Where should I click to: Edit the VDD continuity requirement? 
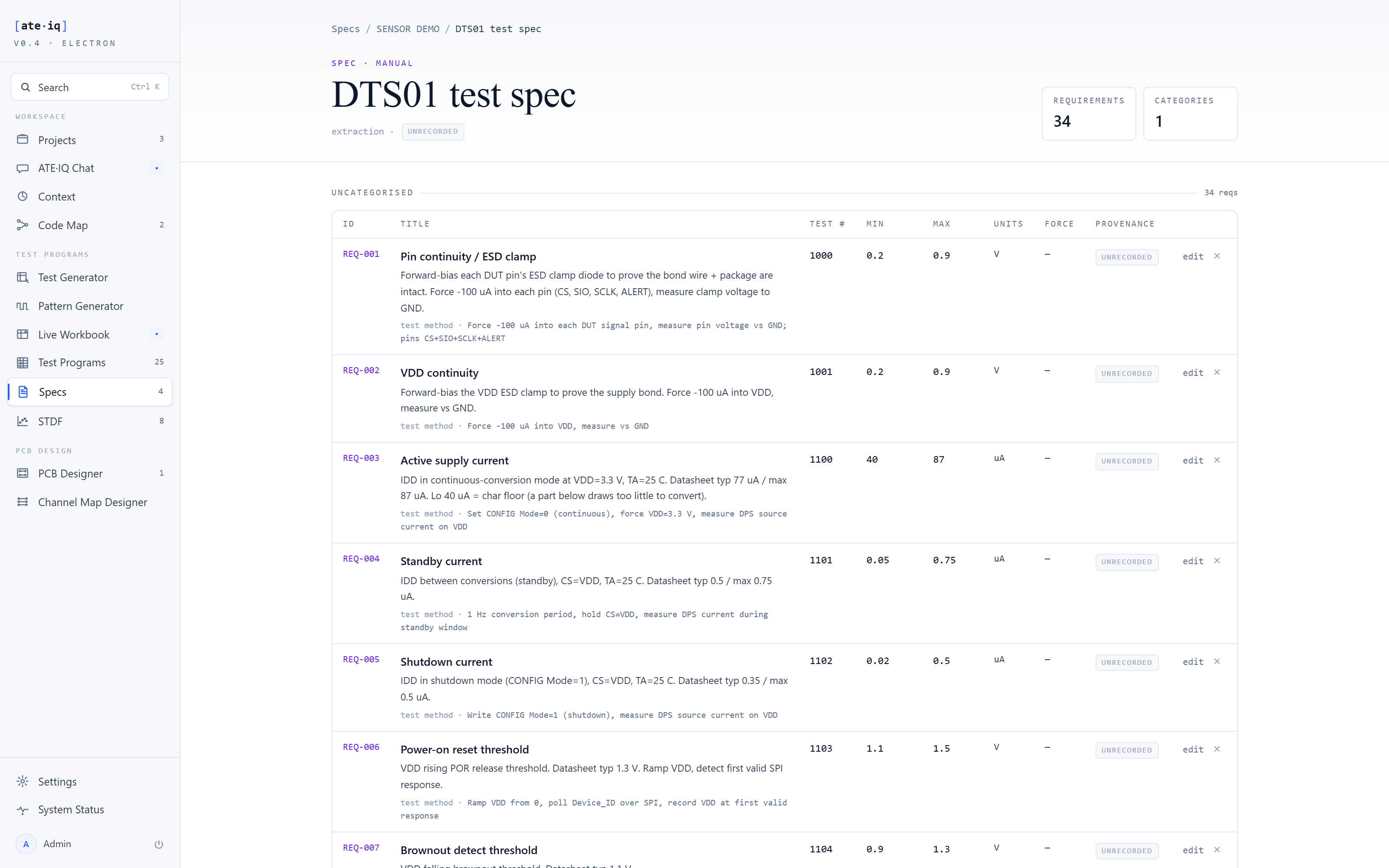pyautogui.click(x=1193, y=372)
